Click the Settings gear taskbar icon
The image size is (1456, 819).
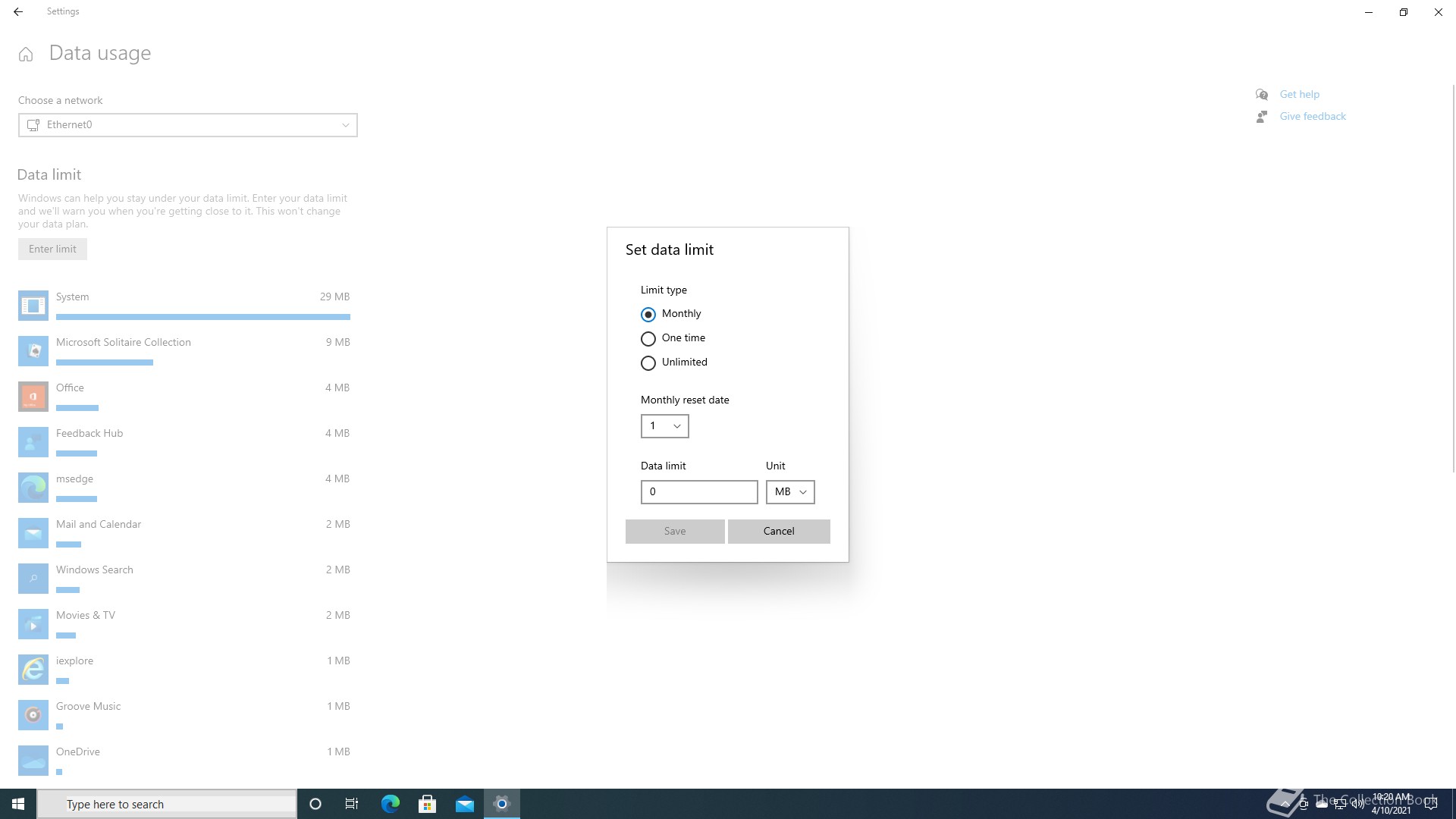501,804
